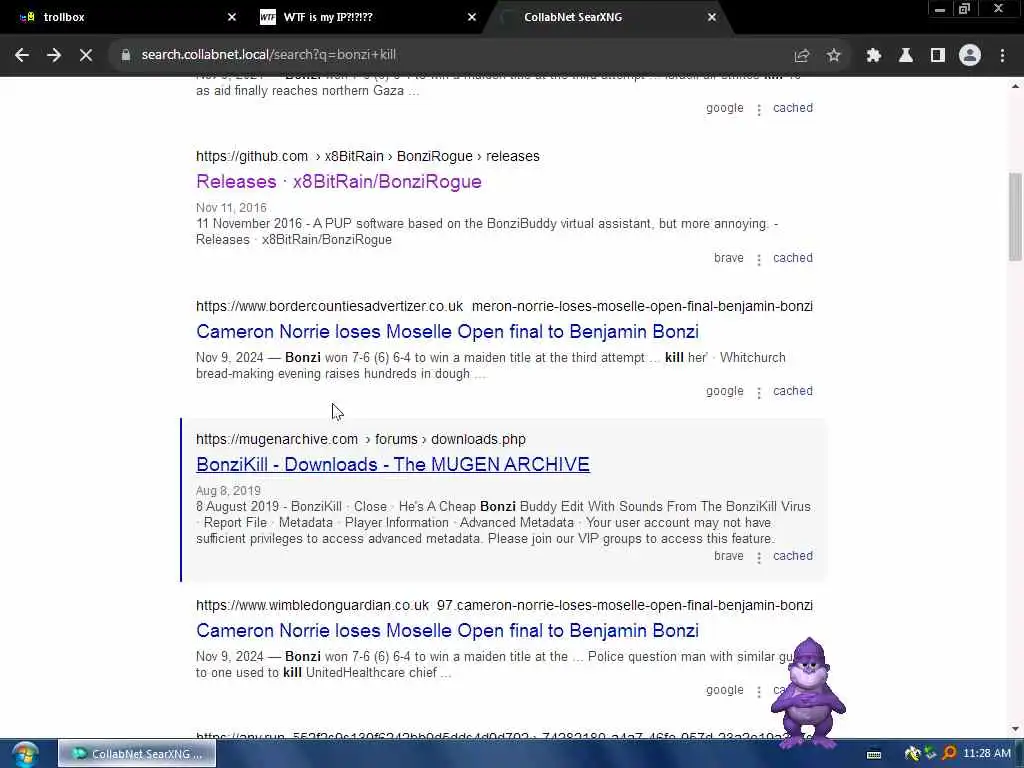Select CollabNet SearXNG taskbar button
Image resolution: width=1024 pixels, height=768 pixels.
click(x=137, y=754)
